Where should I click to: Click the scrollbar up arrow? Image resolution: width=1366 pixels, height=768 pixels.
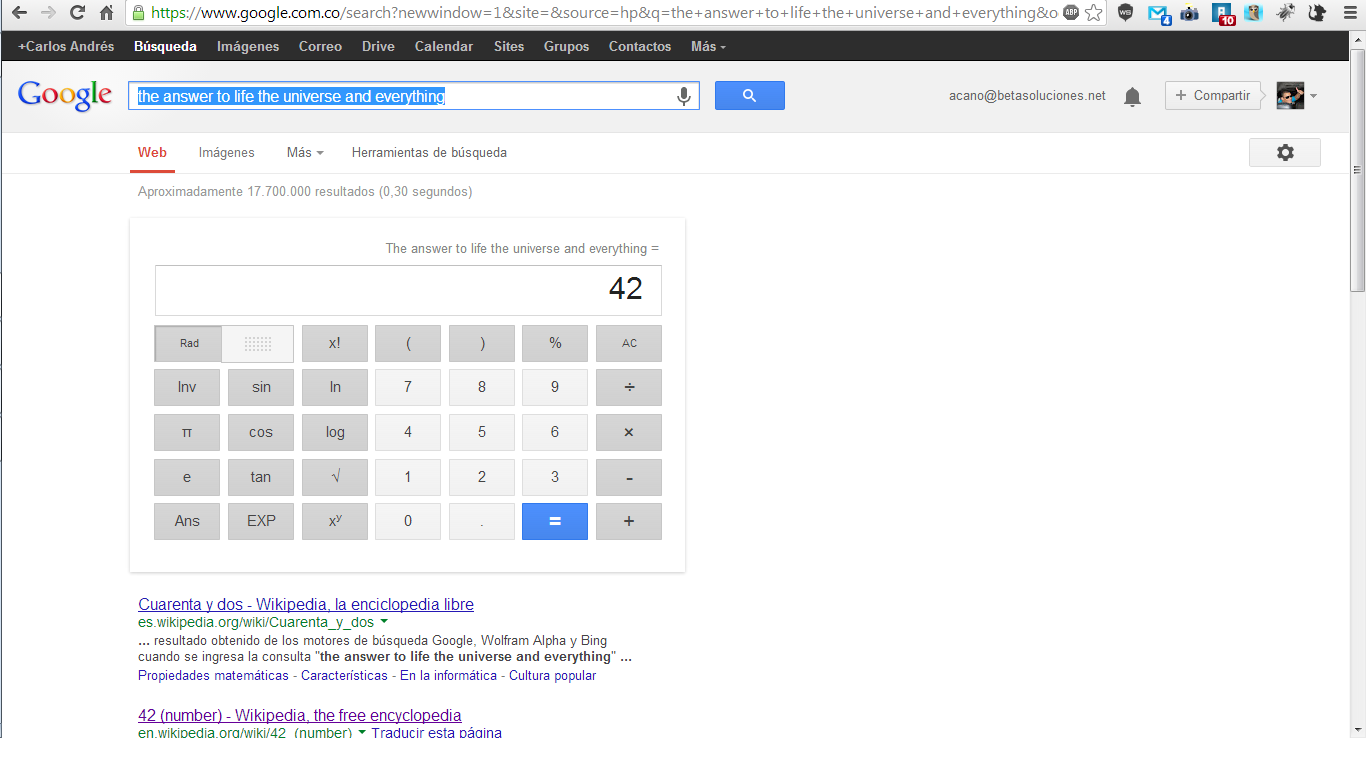click(1358, 38)
